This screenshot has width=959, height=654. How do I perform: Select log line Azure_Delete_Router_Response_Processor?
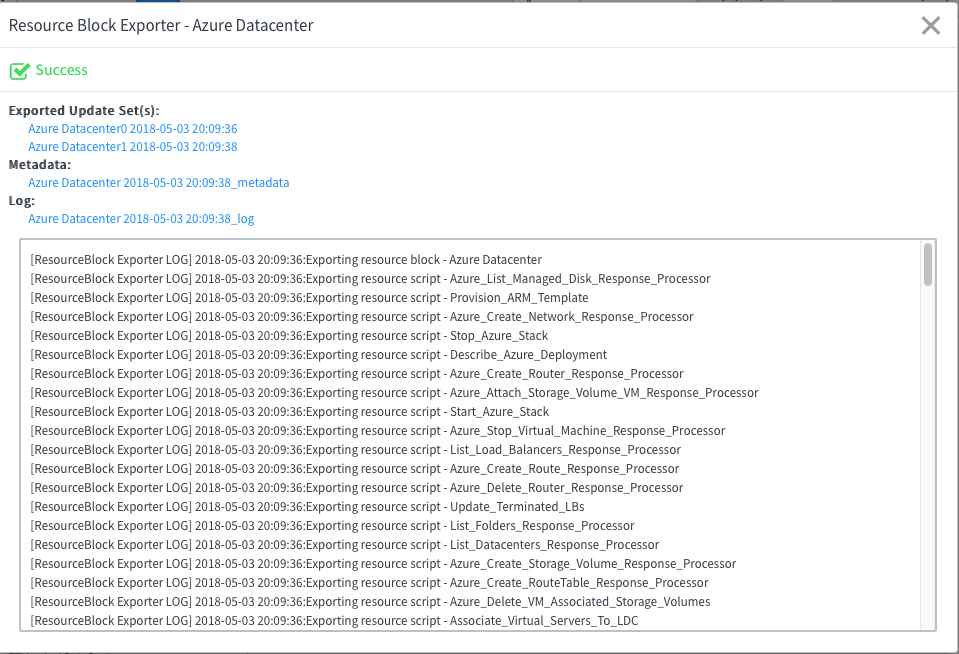(357, 488)
